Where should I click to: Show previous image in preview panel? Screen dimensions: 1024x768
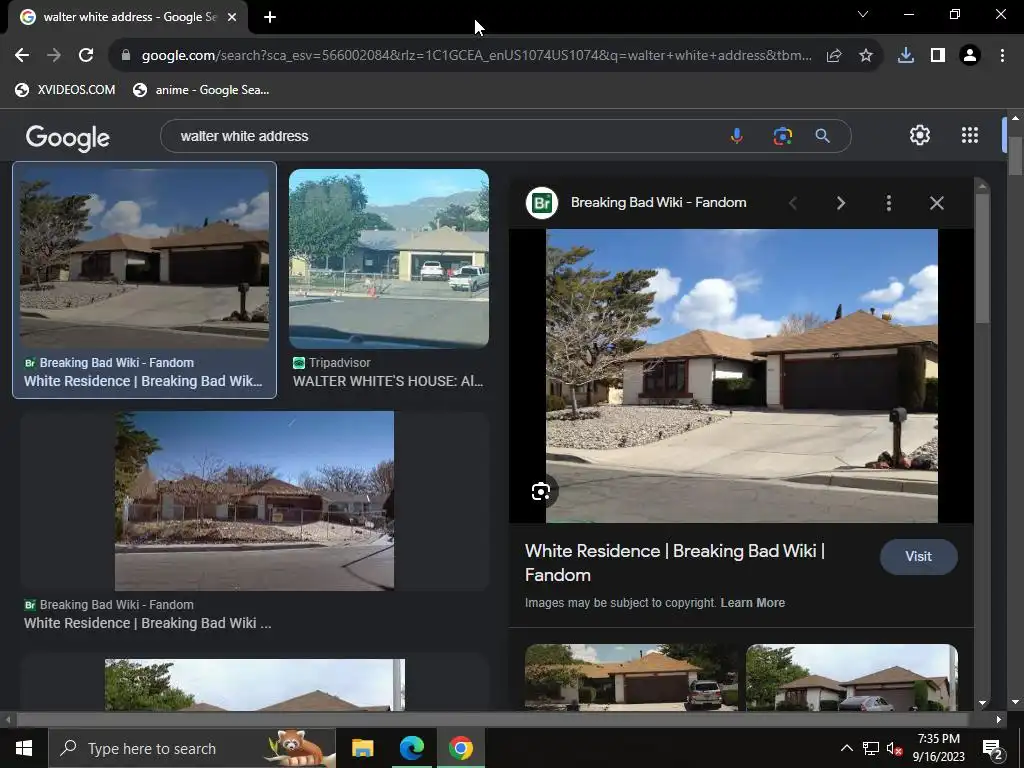coord(793,203)
